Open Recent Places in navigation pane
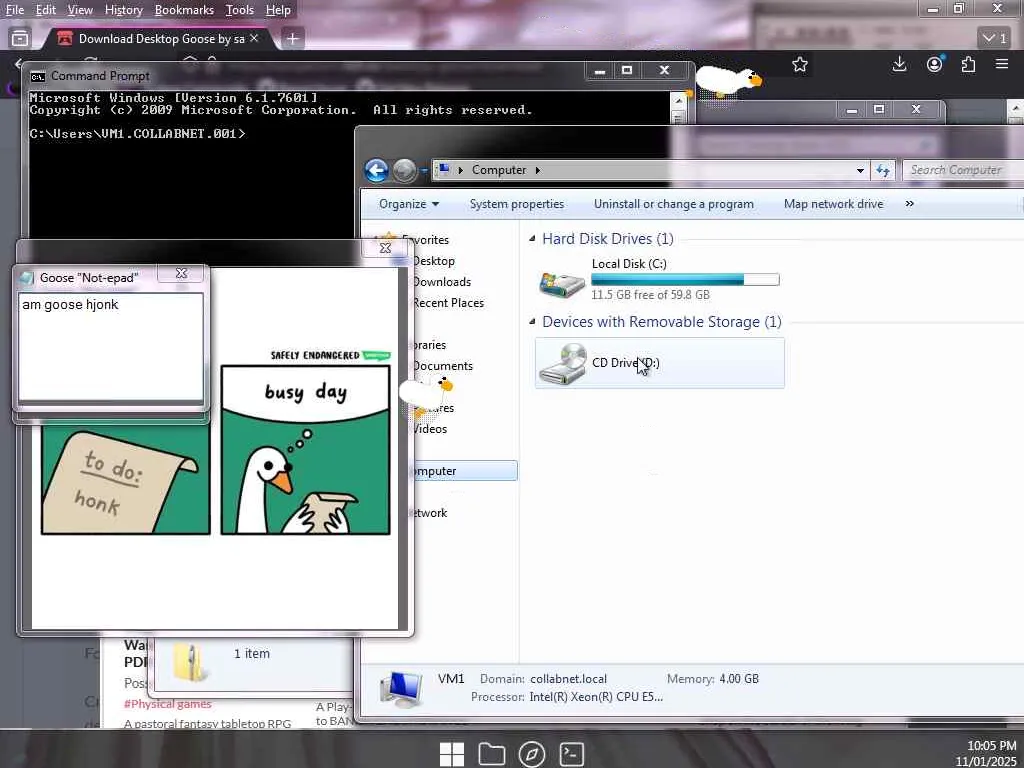The height and width of the screenshot is (768, 1024). pos(448,302)
